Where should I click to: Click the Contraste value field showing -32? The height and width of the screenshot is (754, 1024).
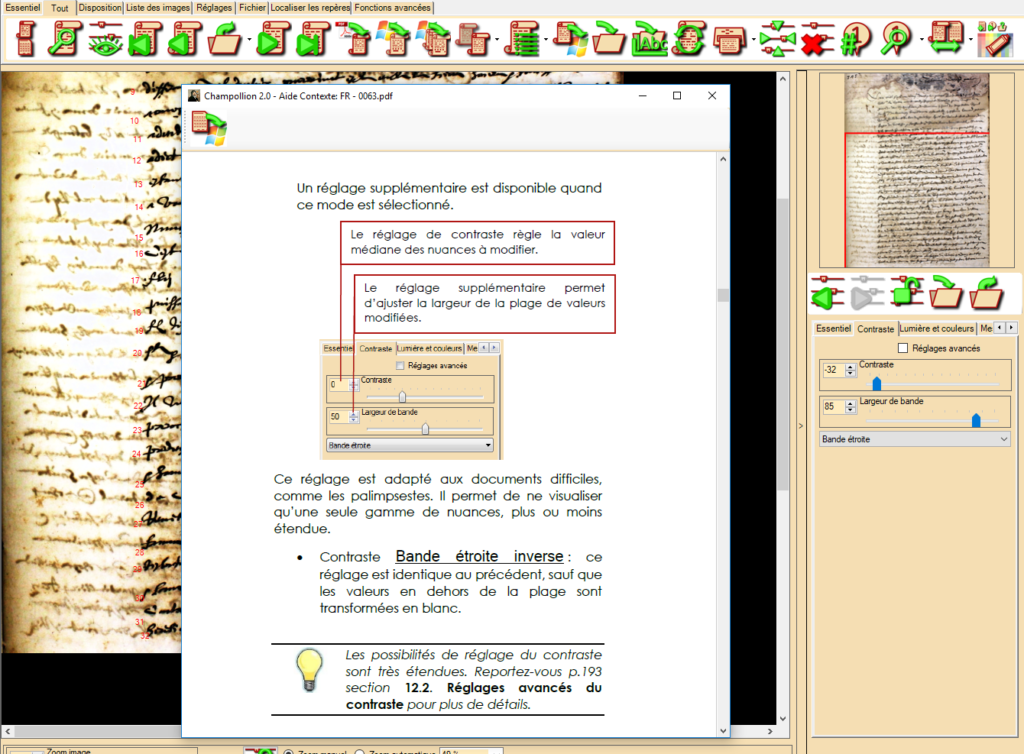pos(833,370)
